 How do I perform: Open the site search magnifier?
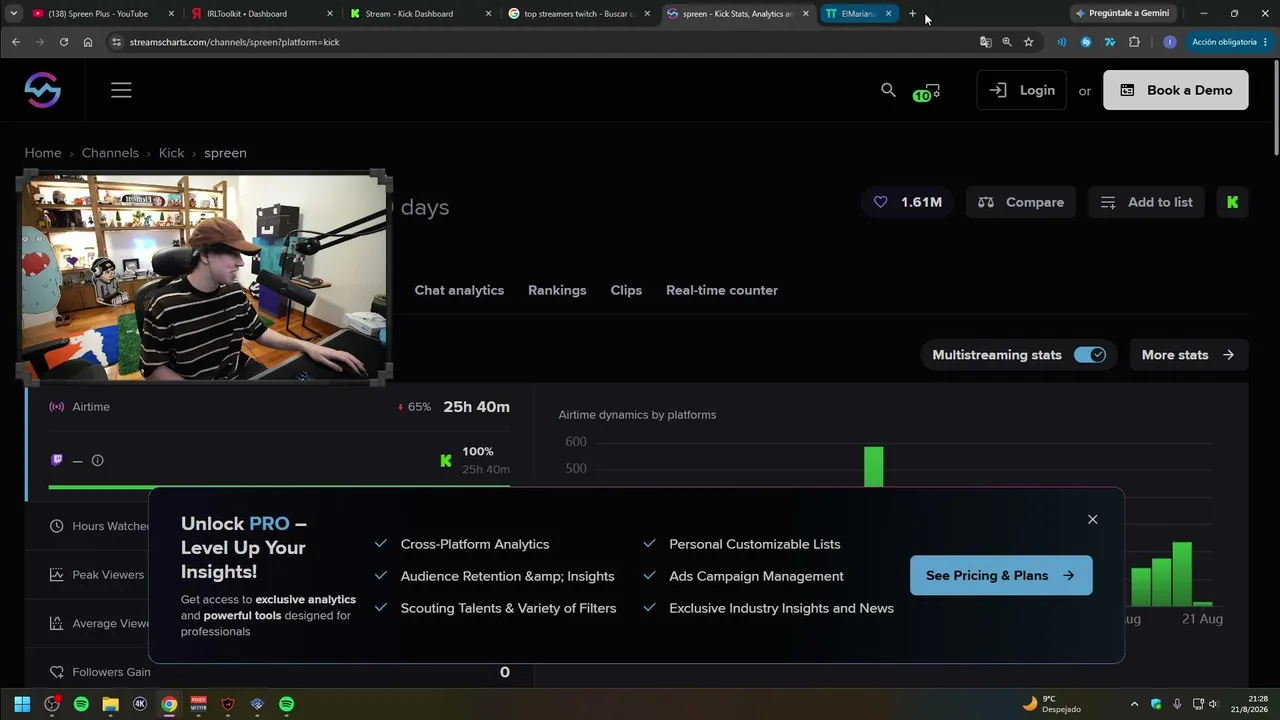point(888,90)
